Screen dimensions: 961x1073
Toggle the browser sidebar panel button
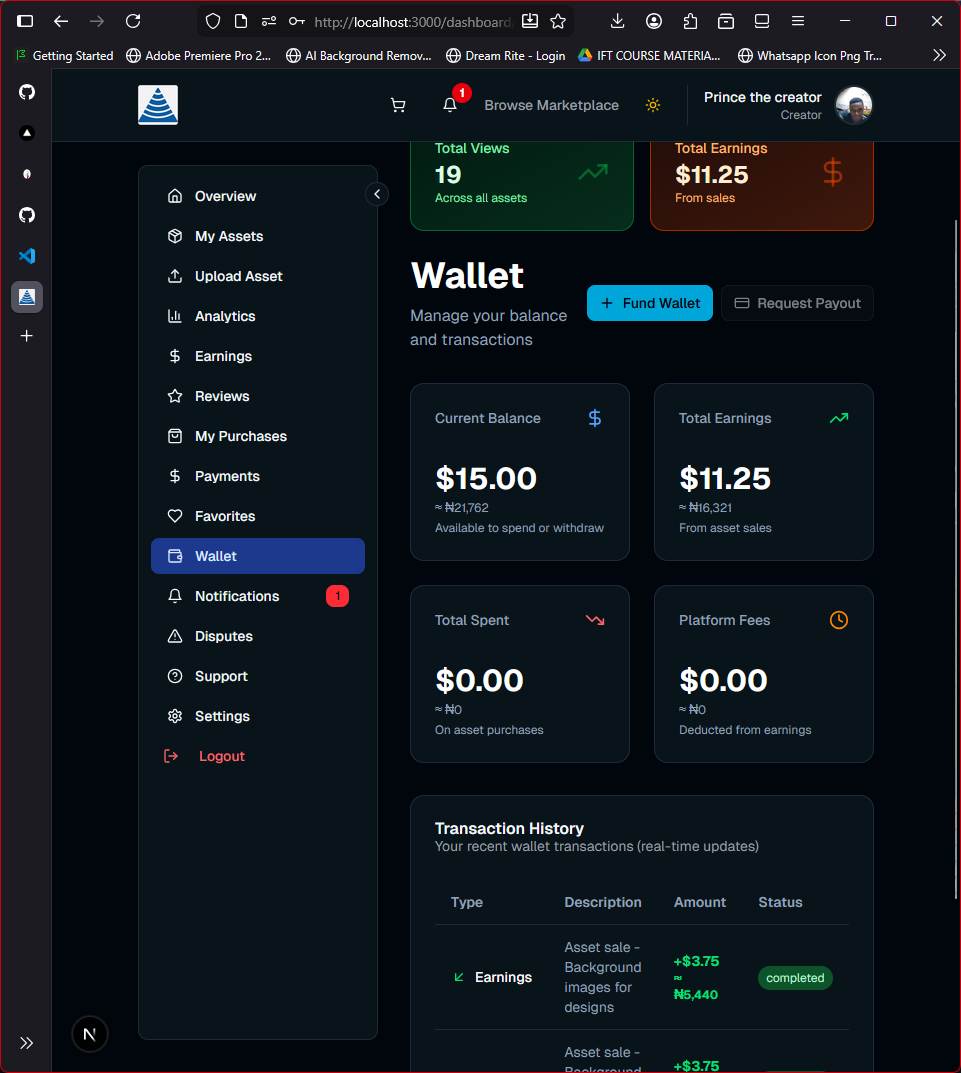click(25, 21)
